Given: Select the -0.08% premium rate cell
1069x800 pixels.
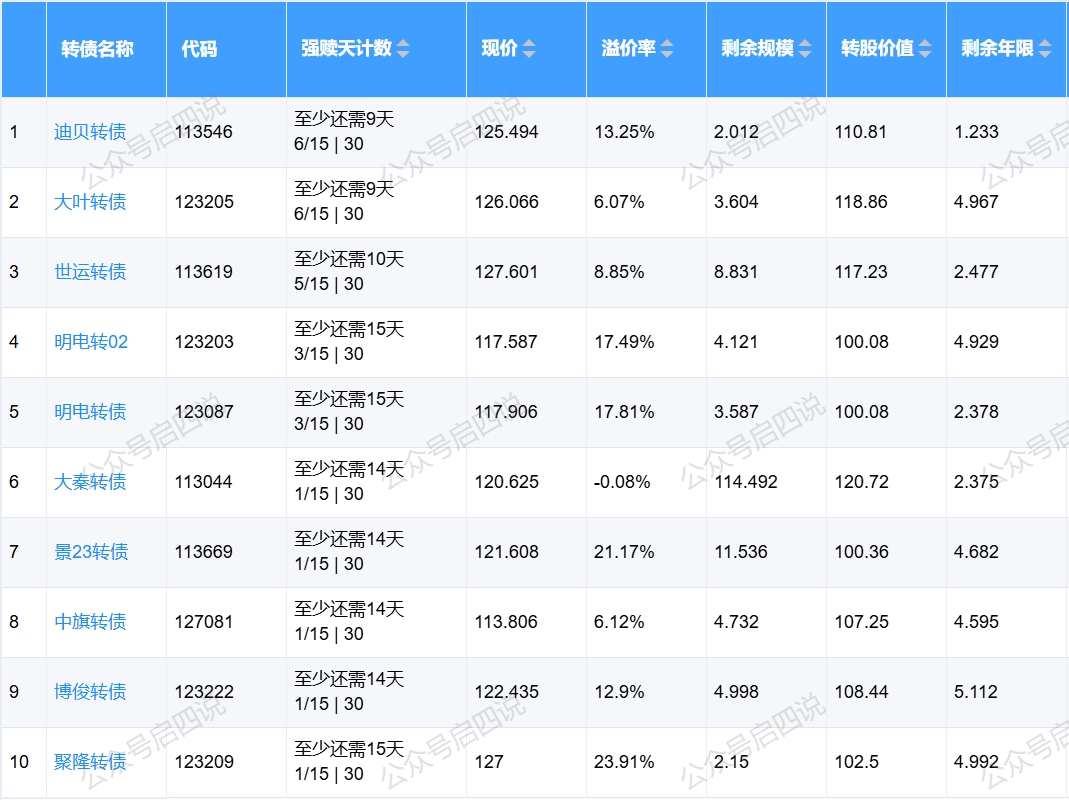Looking at the screenshot, I should coord(622,482).
